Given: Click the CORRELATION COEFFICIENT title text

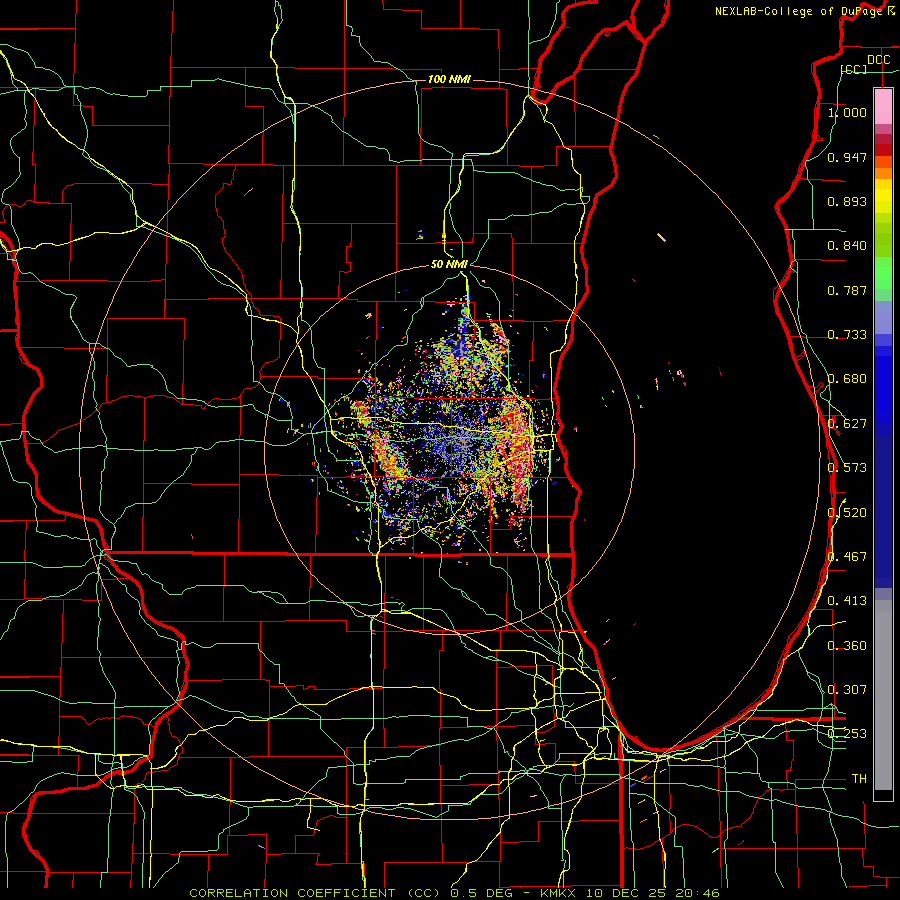Looking at the screenshot, I should [x=292, y=893].
